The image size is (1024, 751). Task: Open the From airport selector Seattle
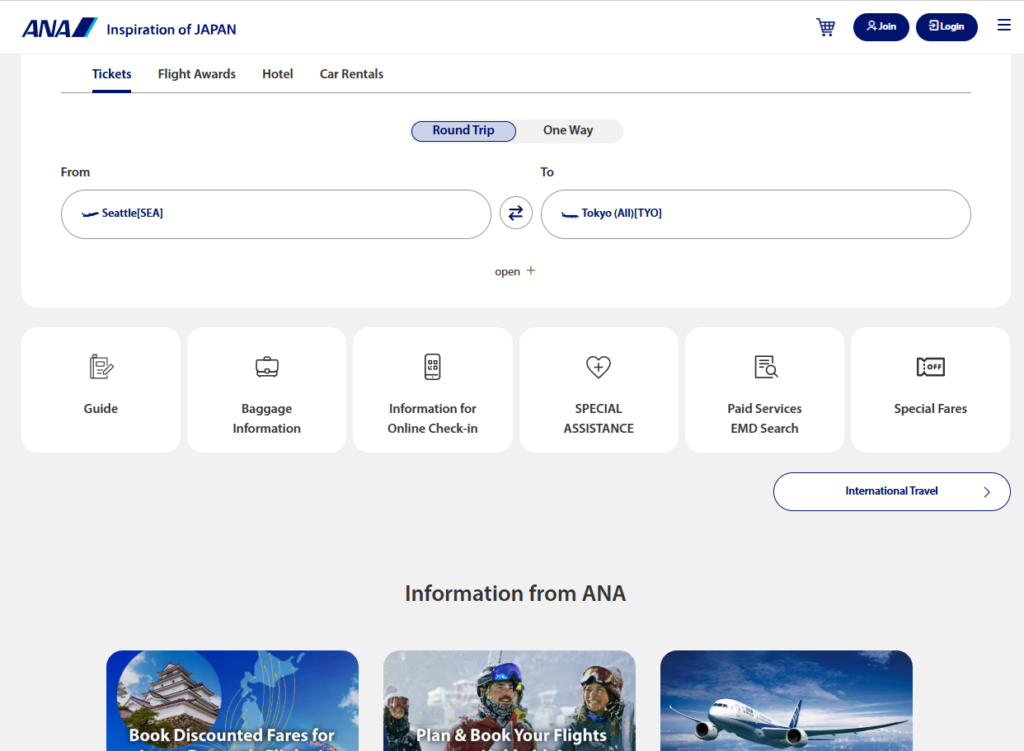pos(276,214)
